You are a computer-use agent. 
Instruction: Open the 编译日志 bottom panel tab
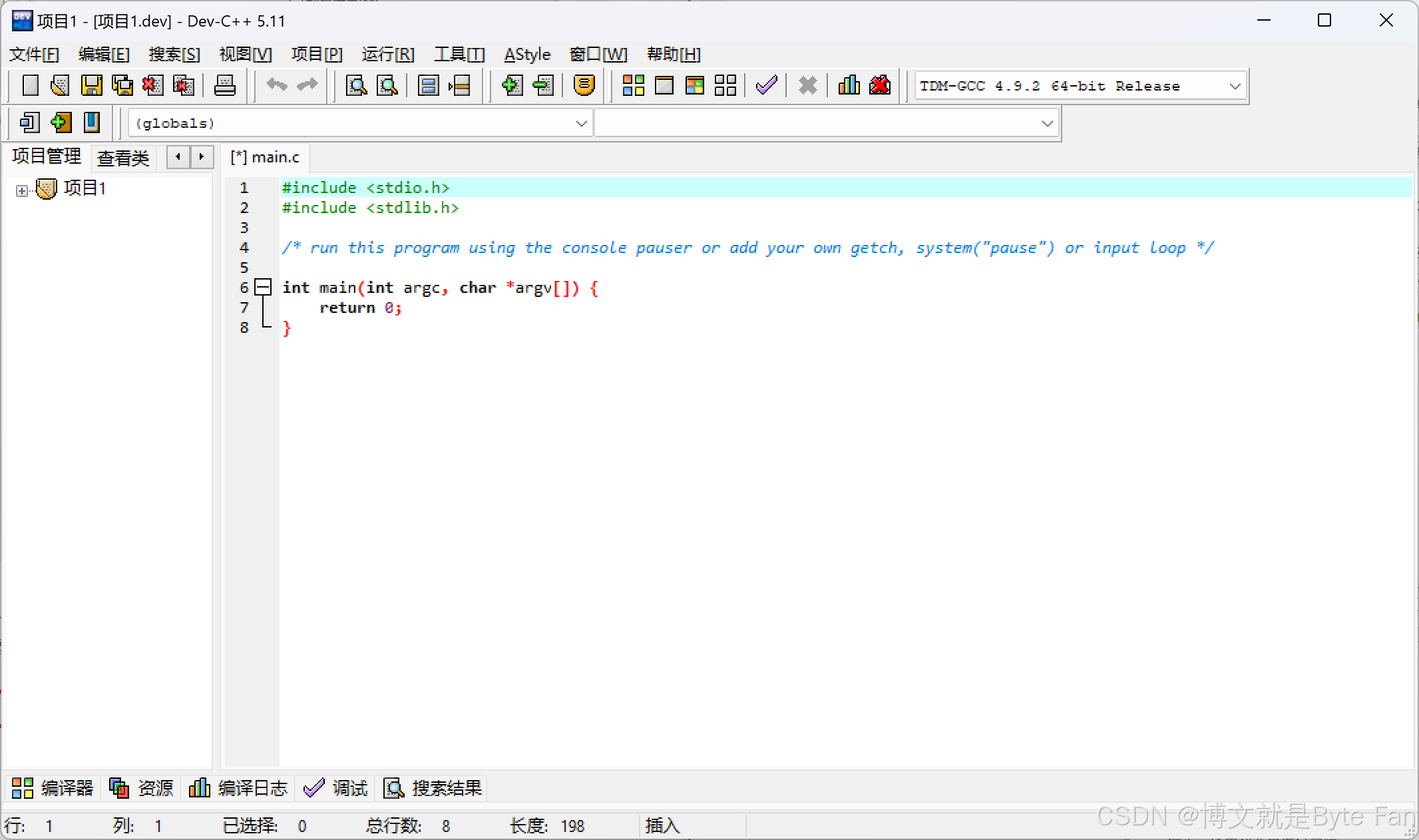pos(238,788)
